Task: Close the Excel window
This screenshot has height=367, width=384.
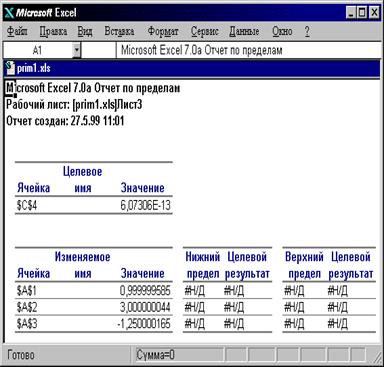Action: pos(374,13)
